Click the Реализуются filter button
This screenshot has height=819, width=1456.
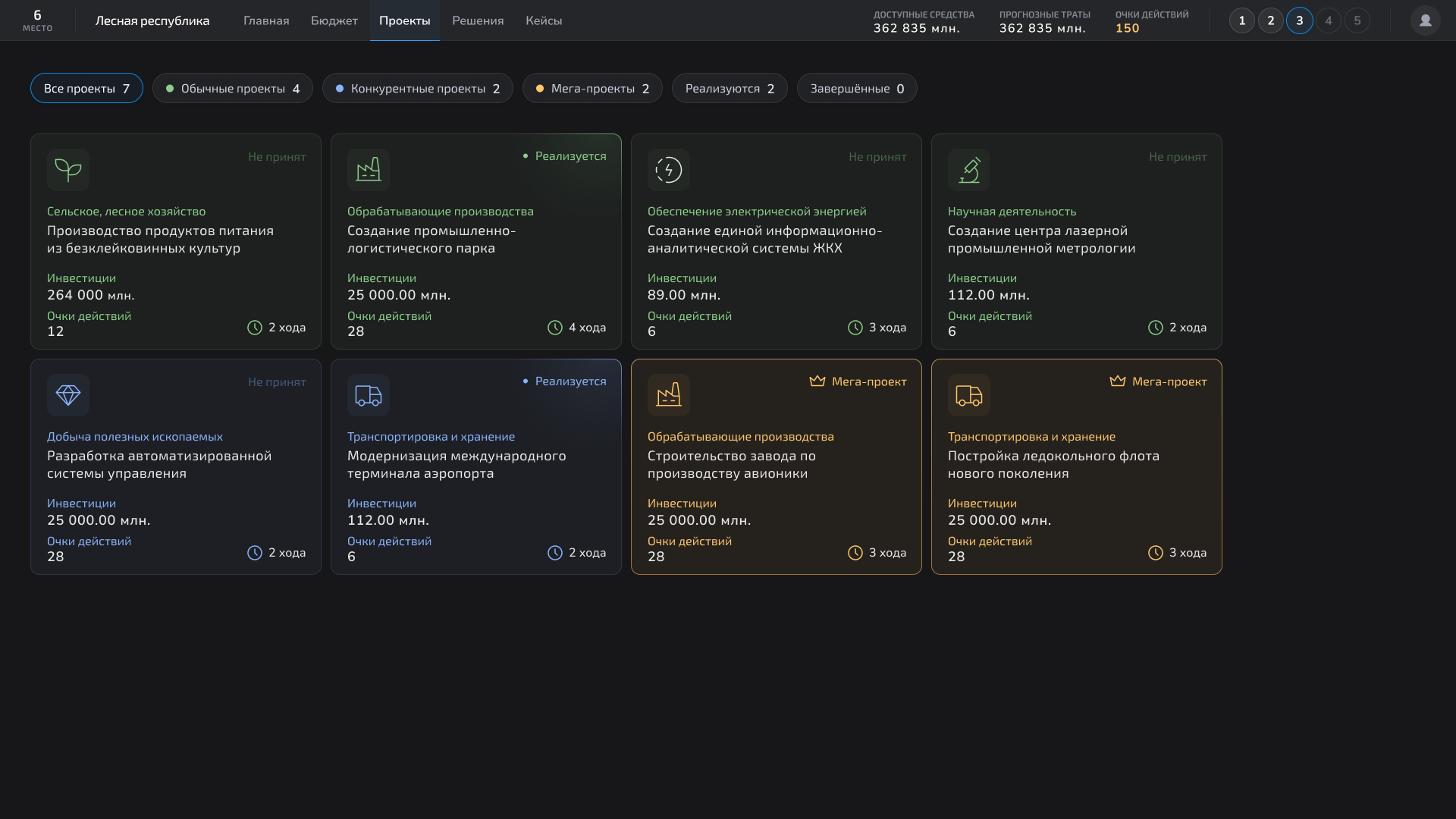730,89
